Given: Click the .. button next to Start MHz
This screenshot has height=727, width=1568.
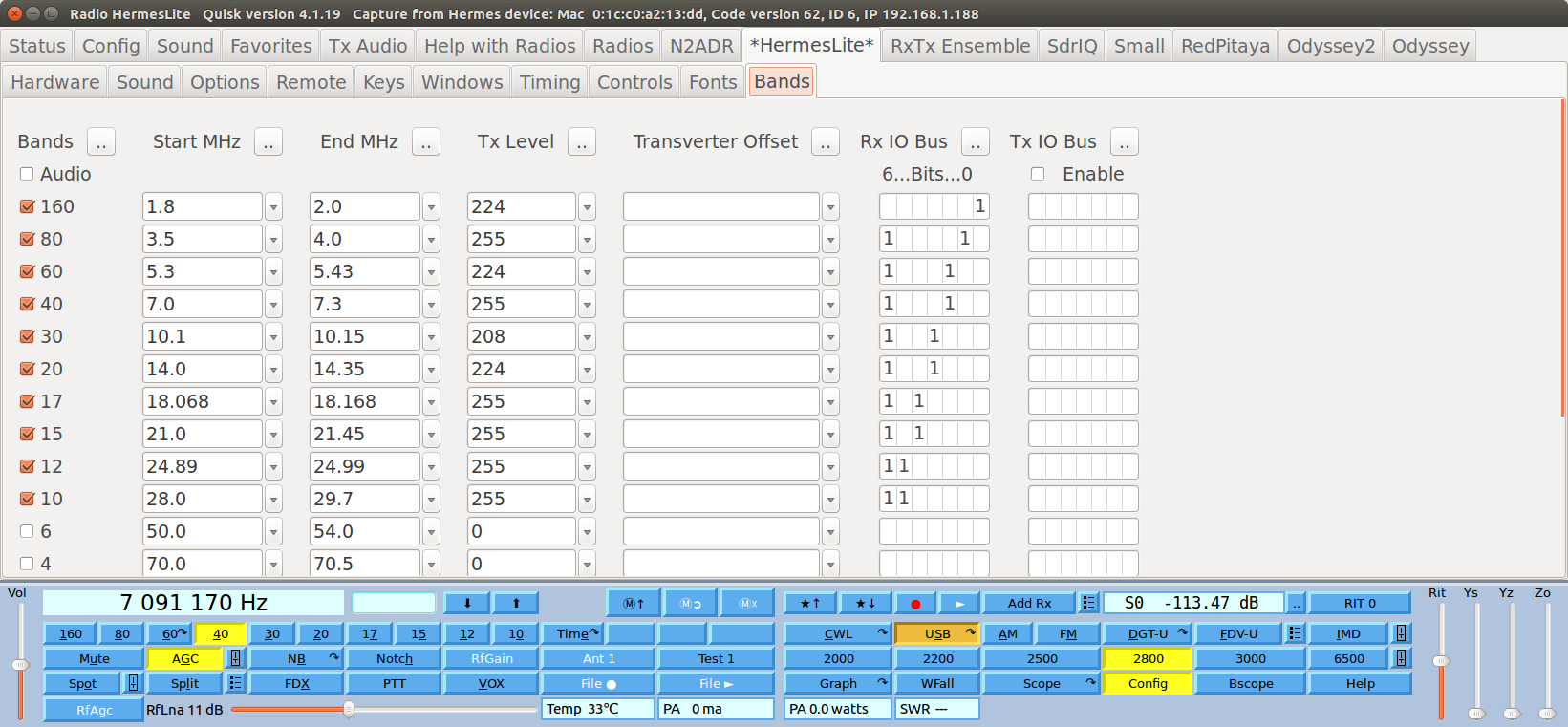Looking at the screenshot, I should click(268, 141).
